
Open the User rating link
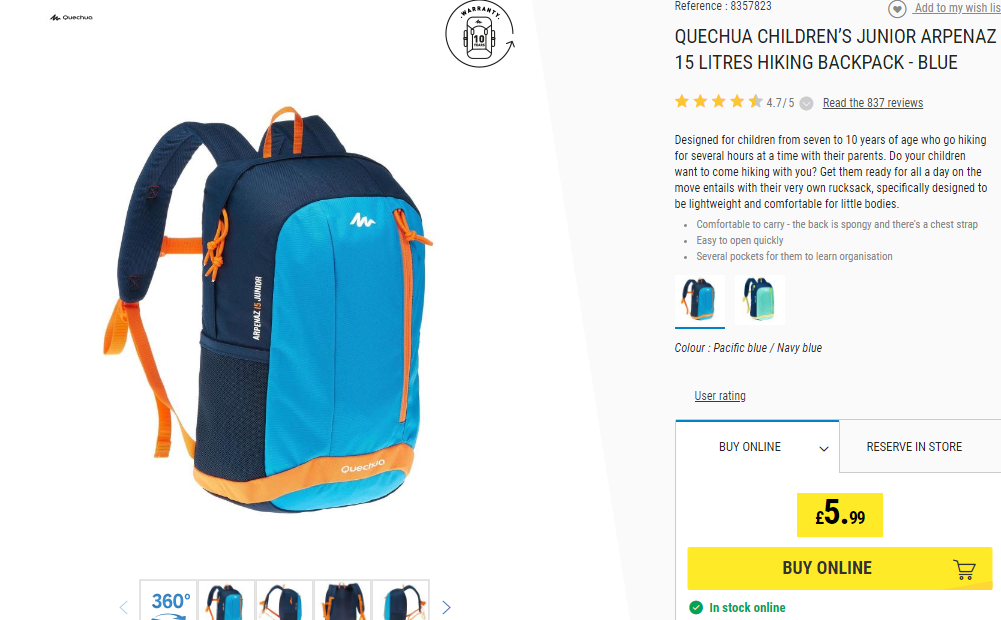pos(719,396)
